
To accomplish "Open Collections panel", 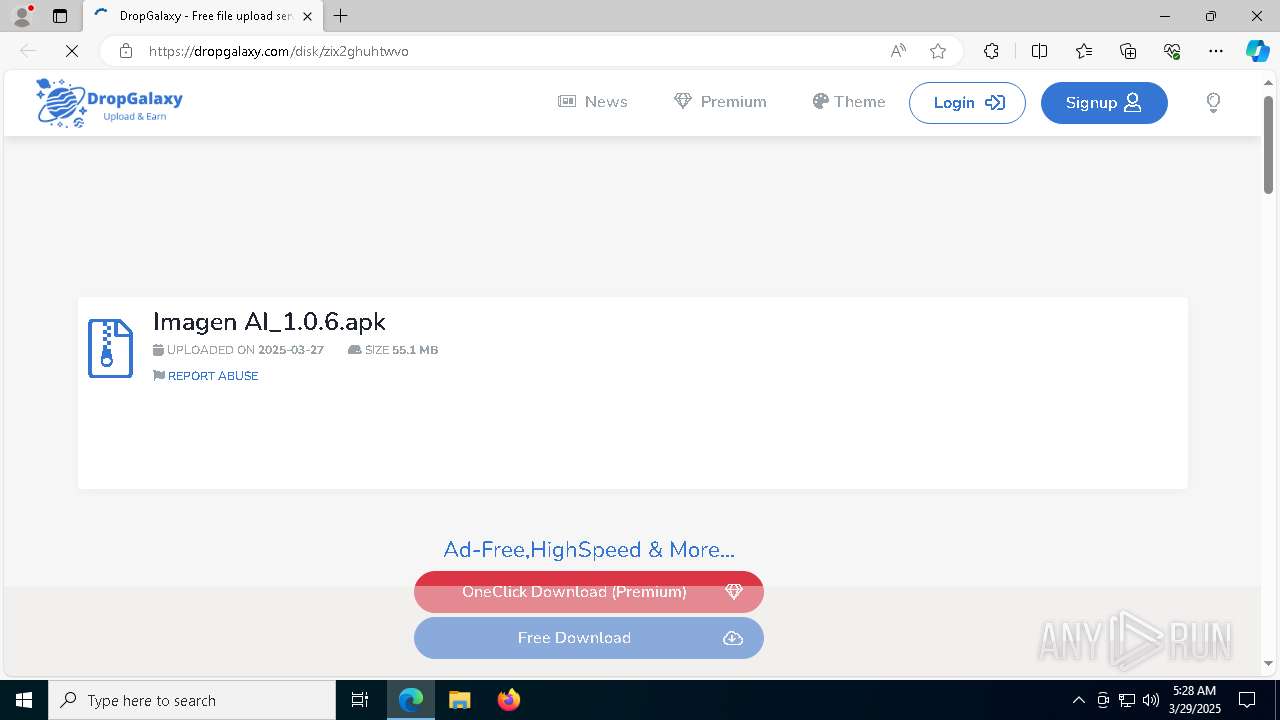I will [1128, 51].
